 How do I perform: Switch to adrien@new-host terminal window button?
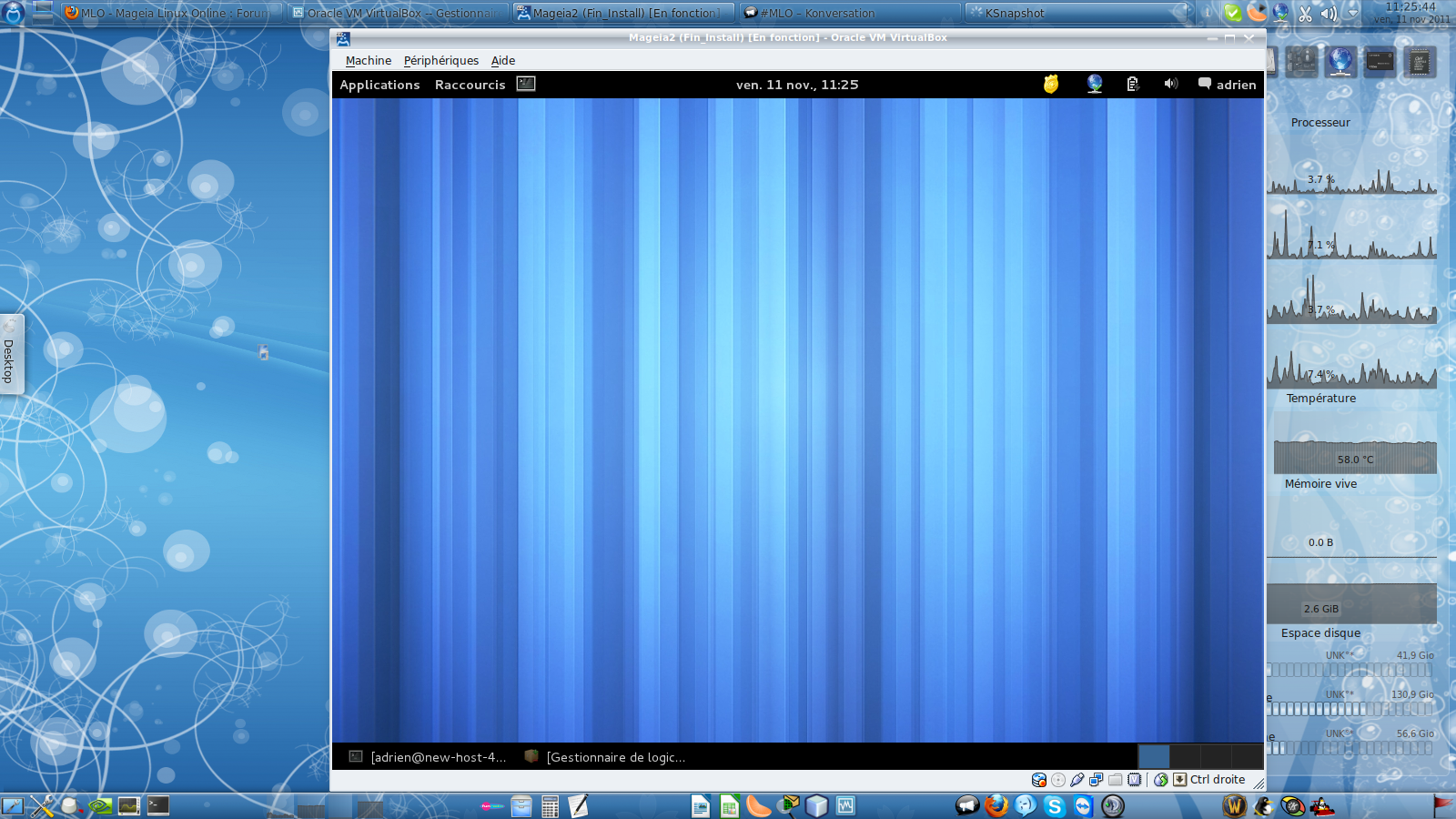click(x=428, y=757)
